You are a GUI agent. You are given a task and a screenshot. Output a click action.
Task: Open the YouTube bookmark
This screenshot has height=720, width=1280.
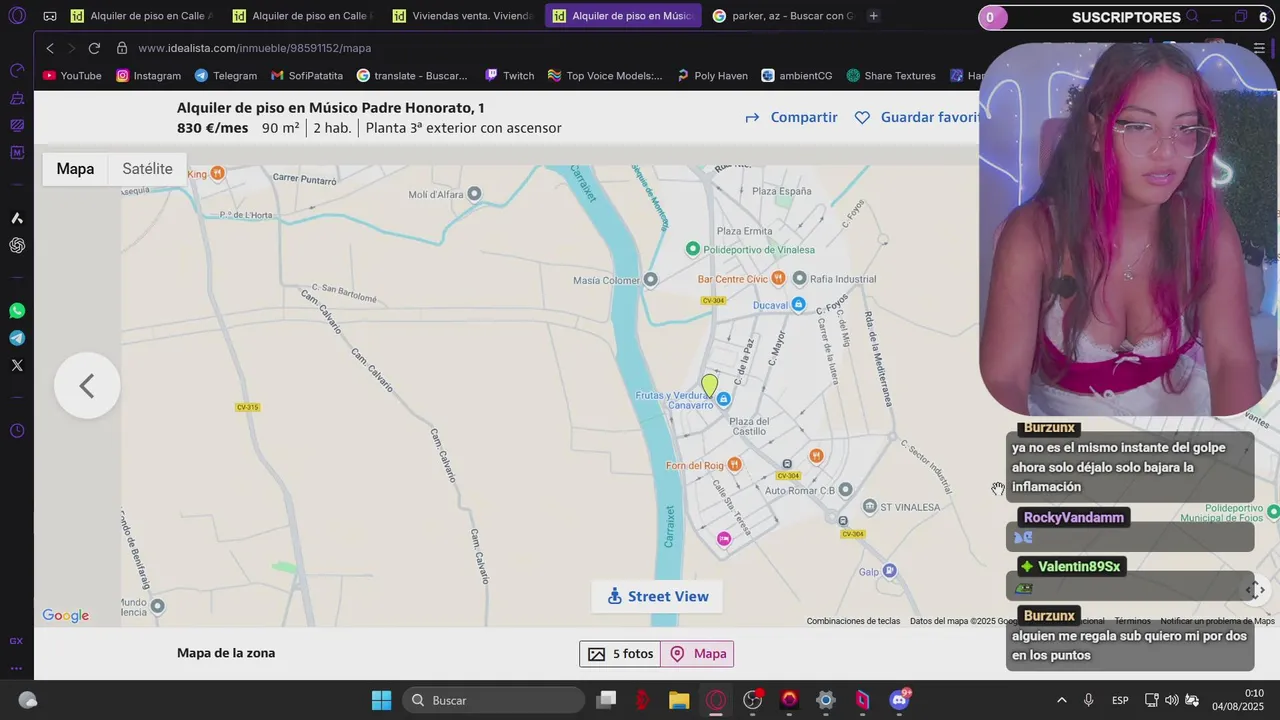[72, 76]
